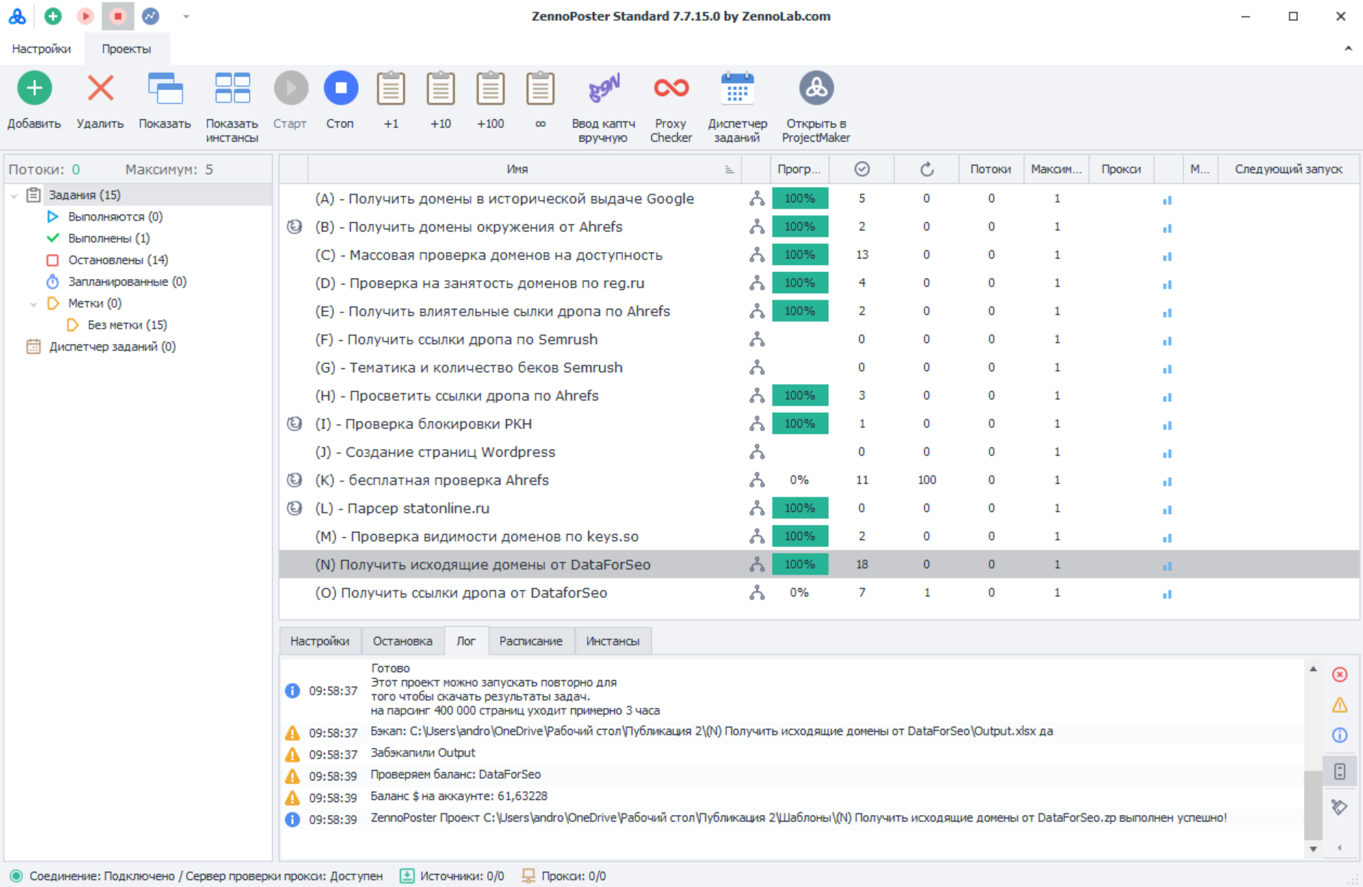Click the schedule icon beside row (B)
This screenshot has height=887, width=1363.
[294, 227]
